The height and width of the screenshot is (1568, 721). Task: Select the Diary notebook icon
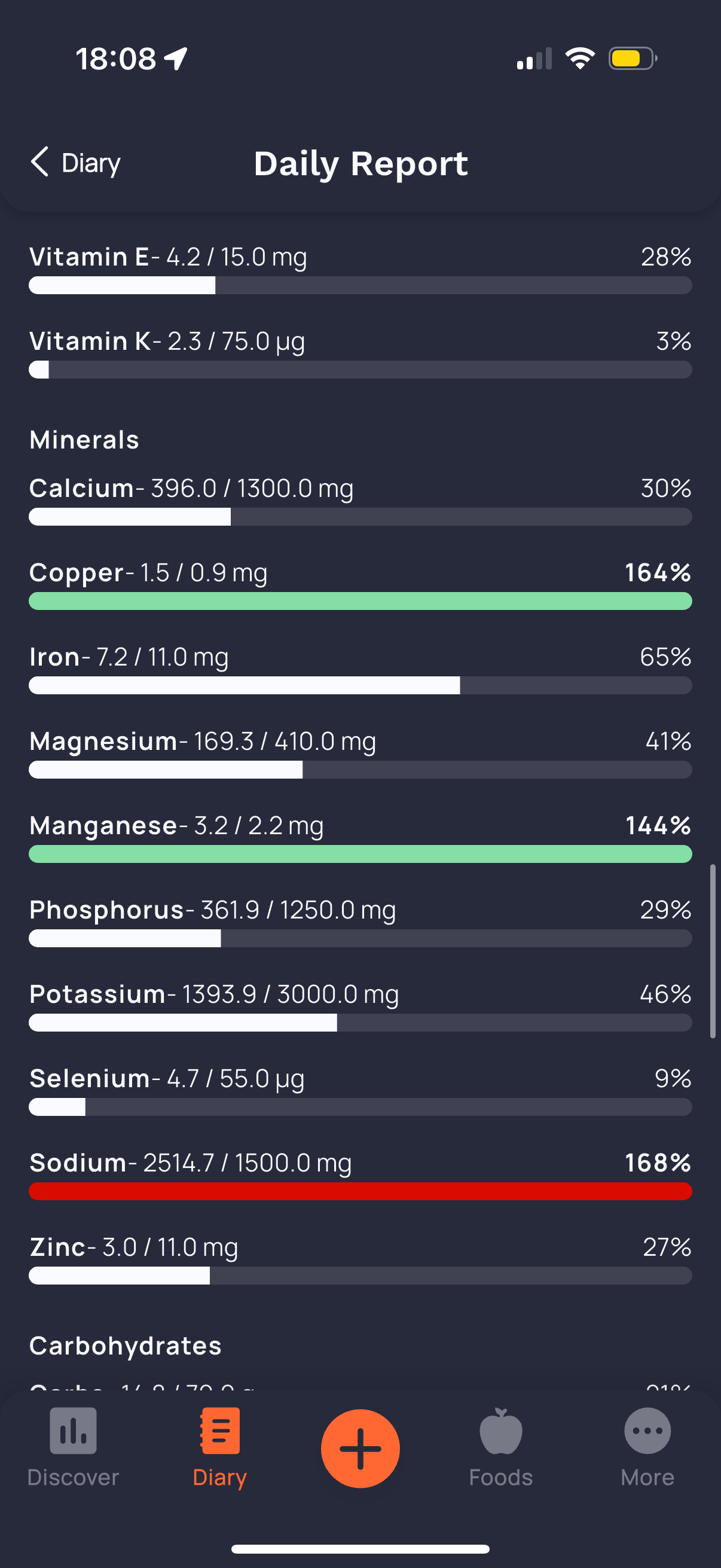pyautogui.click(x=219, y=1430)
